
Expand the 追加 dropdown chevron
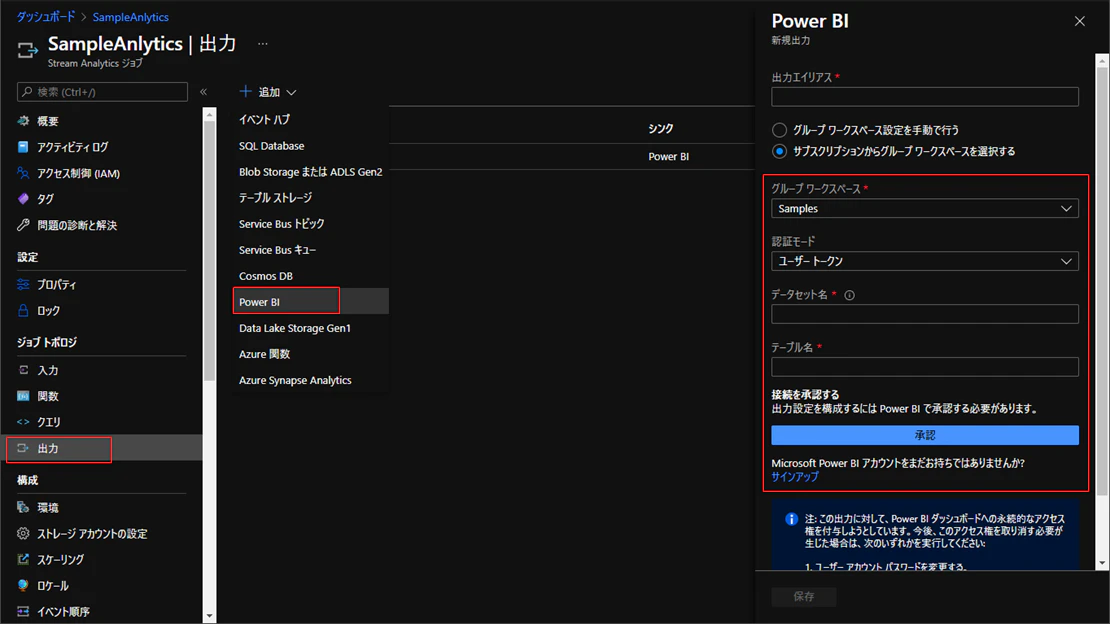292,93
